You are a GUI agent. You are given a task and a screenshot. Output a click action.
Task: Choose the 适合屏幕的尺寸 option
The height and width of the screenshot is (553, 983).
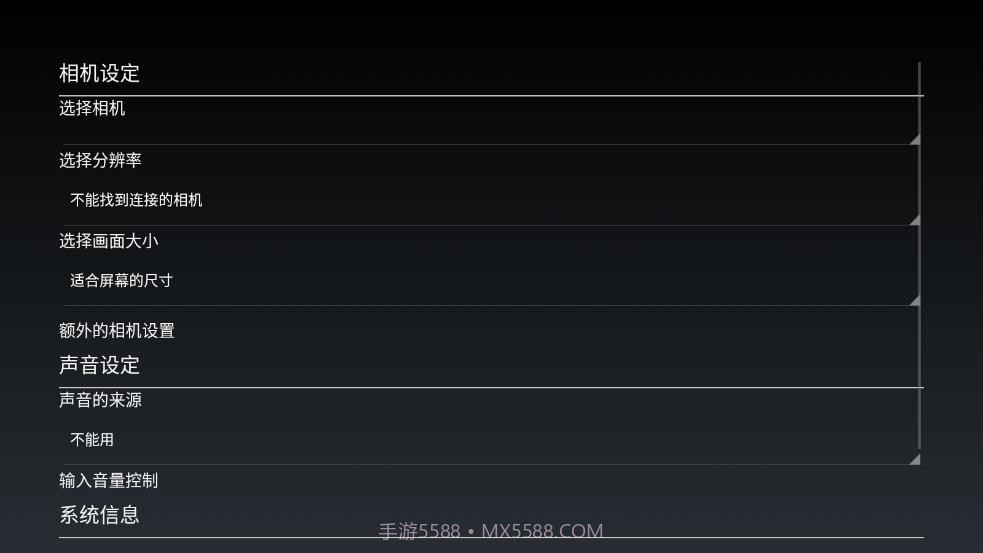tap(121, 281)
